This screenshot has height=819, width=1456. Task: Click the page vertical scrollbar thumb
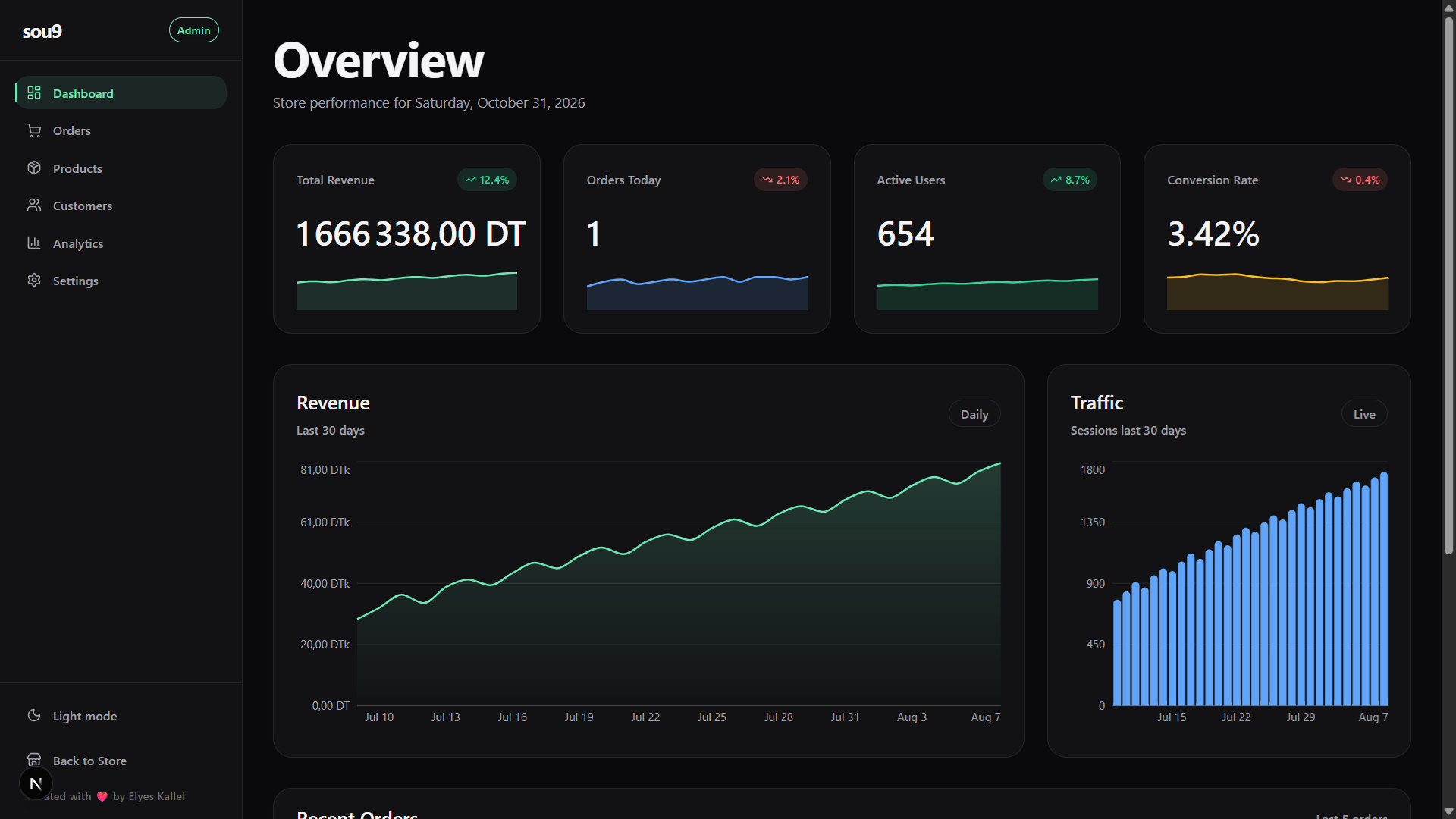click(x=1448, y=284)
